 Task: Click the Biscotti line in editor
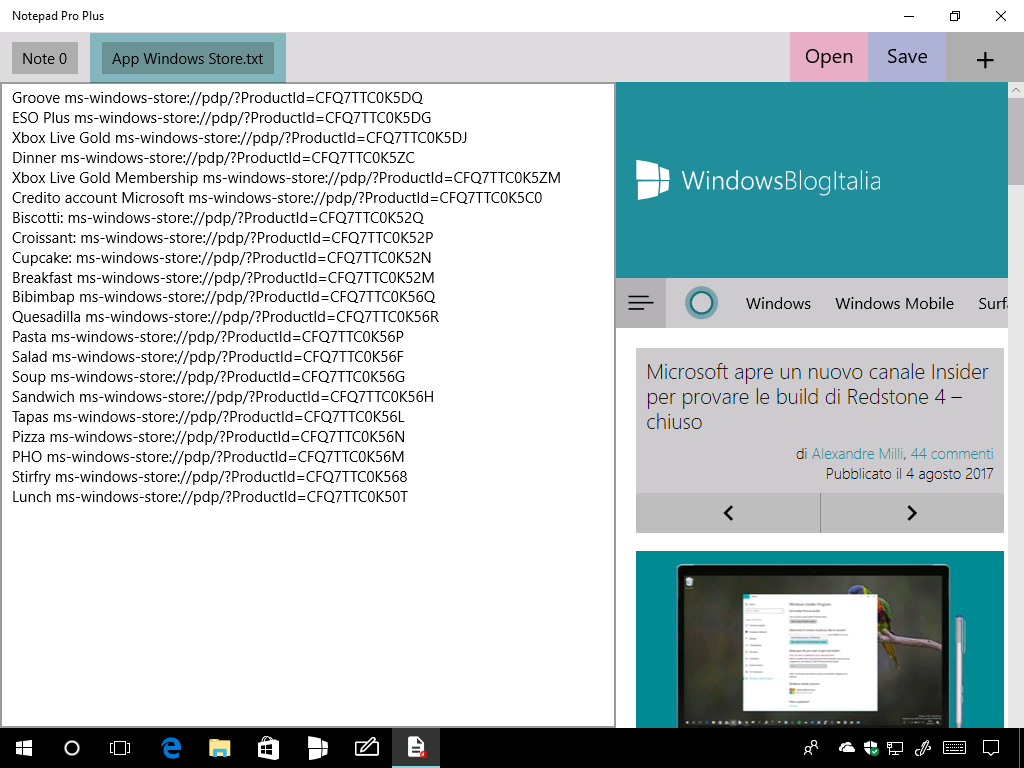coord(217,217)
